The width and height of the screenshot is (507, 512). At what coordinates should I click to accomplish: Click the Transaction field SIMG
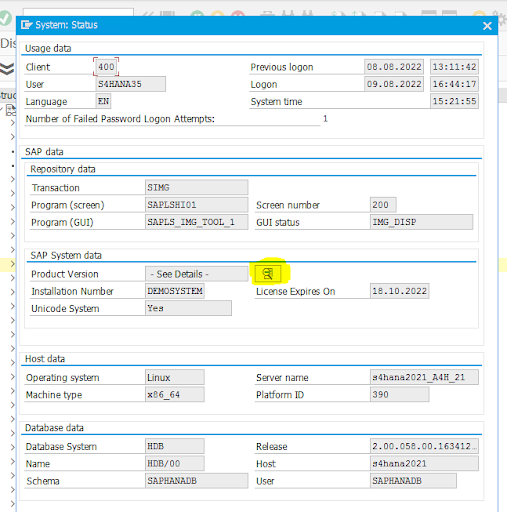[x=197, y=187]
